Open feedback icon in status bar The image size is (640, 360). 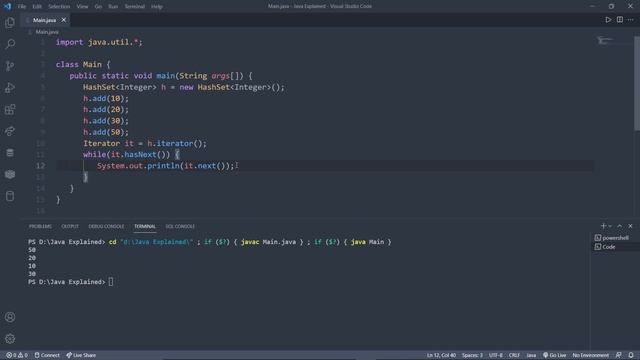coord(619,355)
